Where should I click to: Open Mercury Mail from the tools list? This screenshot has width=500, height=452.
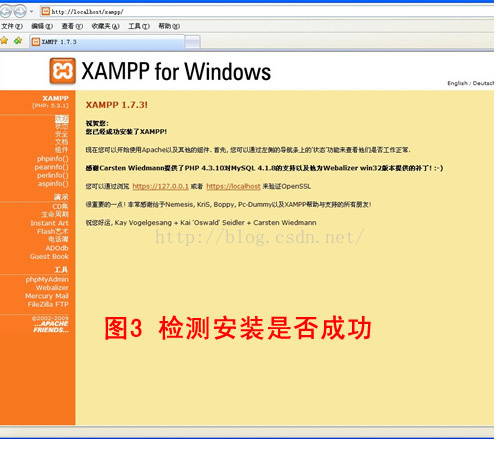click(x=47, y=296)
